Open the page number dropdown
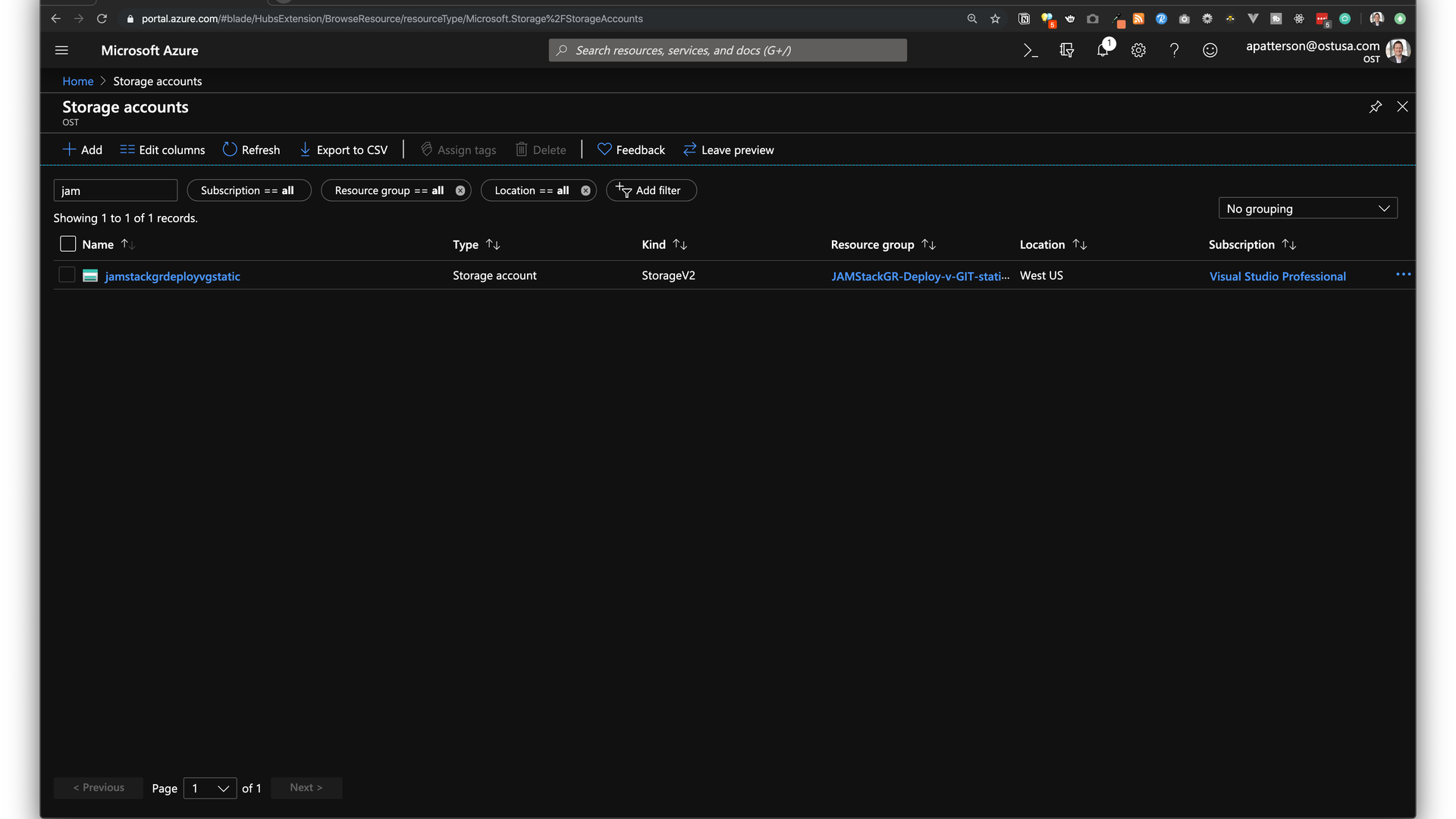This screenshot has height=819, width=1456. click(210, 789)
